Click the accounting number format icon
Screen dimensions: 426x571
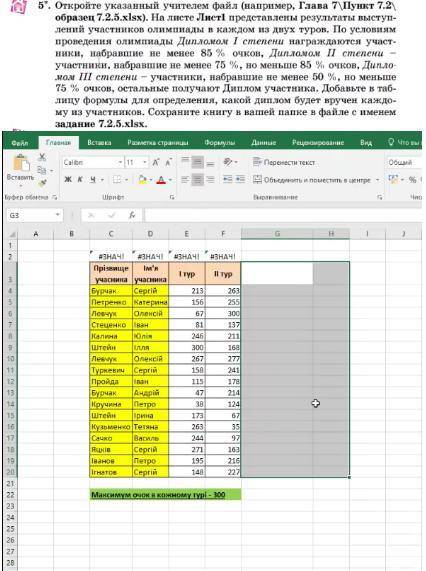click(x=393, y=180)
